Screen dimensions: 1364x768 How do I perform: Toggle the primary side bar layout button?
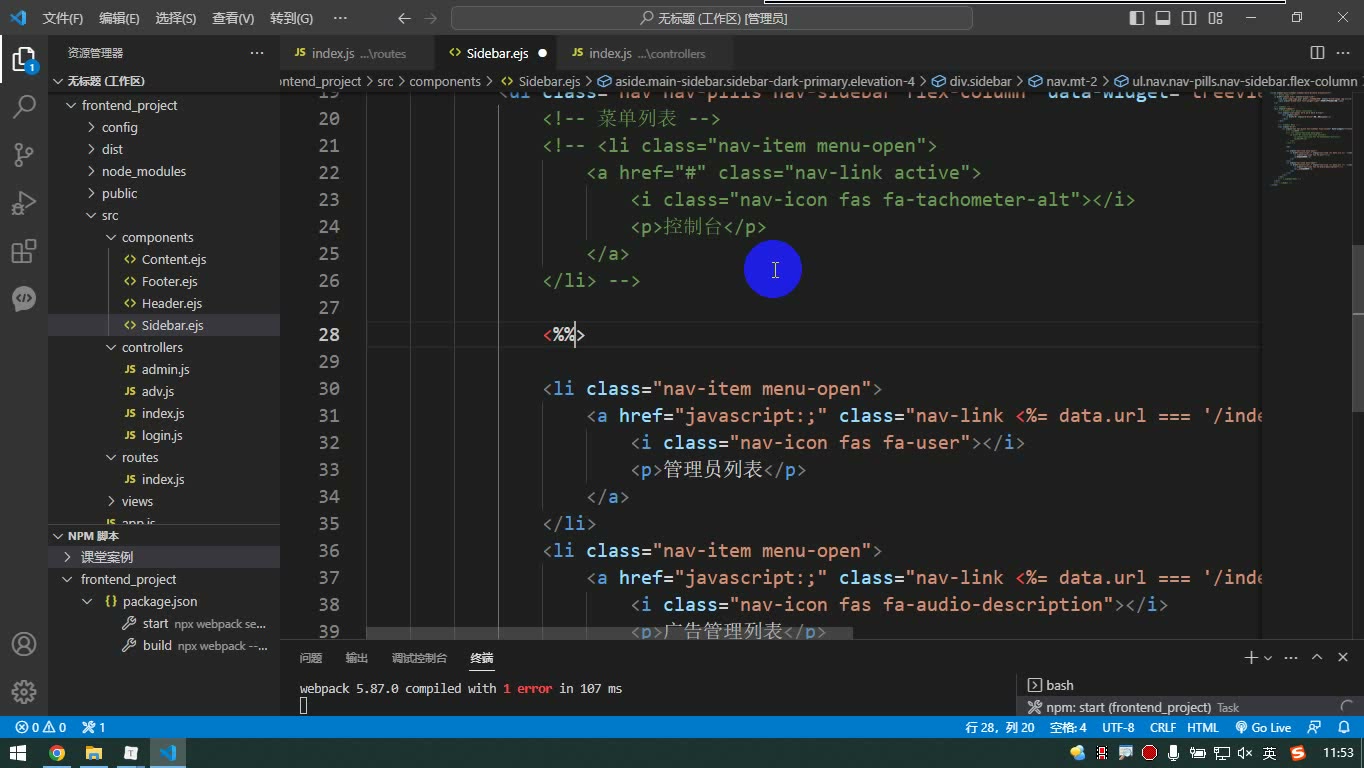click(1137, 18)
